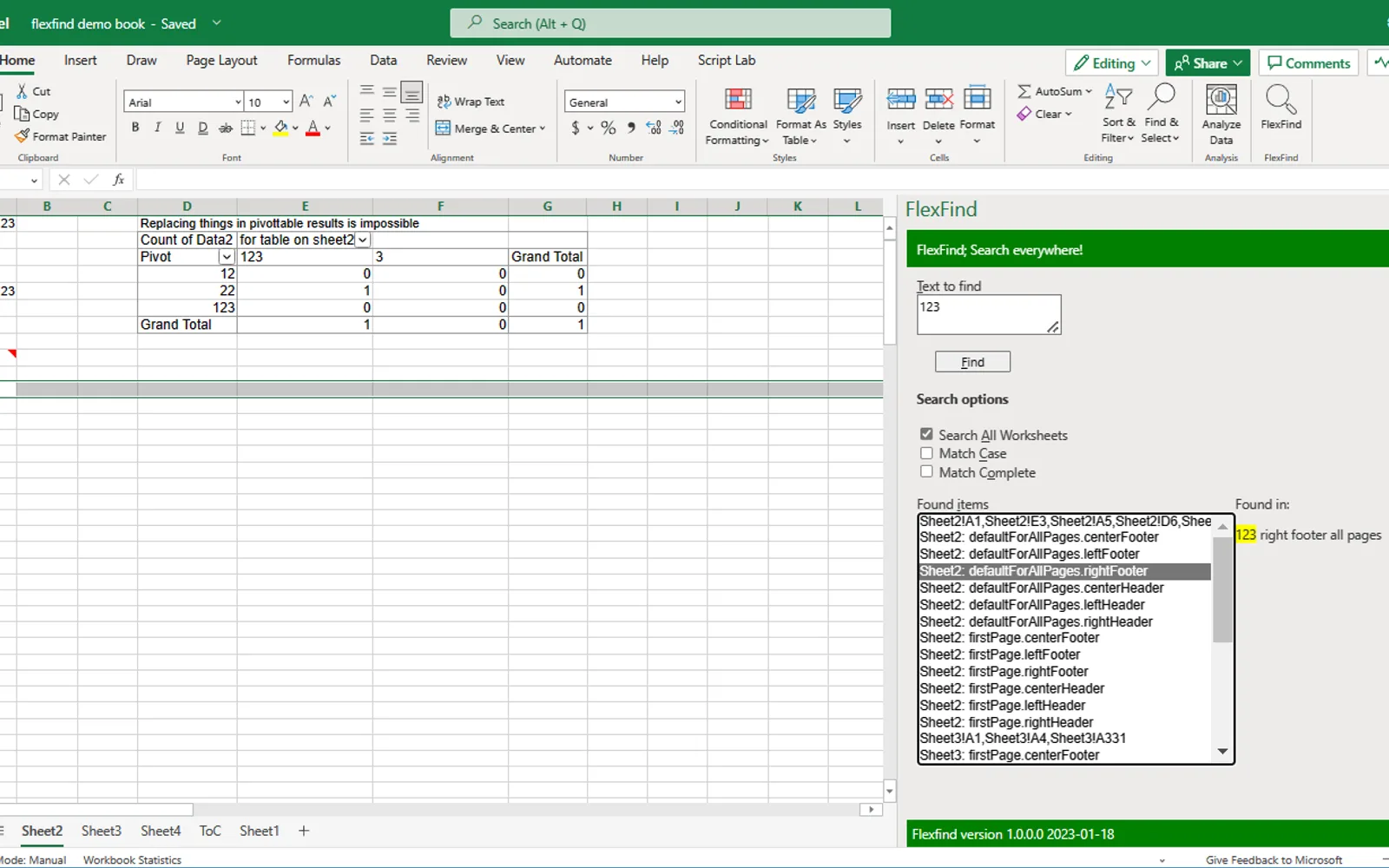The image size is (1389, 868).
Task: Toggle Bold formatting
Action: tap(135, 128)
